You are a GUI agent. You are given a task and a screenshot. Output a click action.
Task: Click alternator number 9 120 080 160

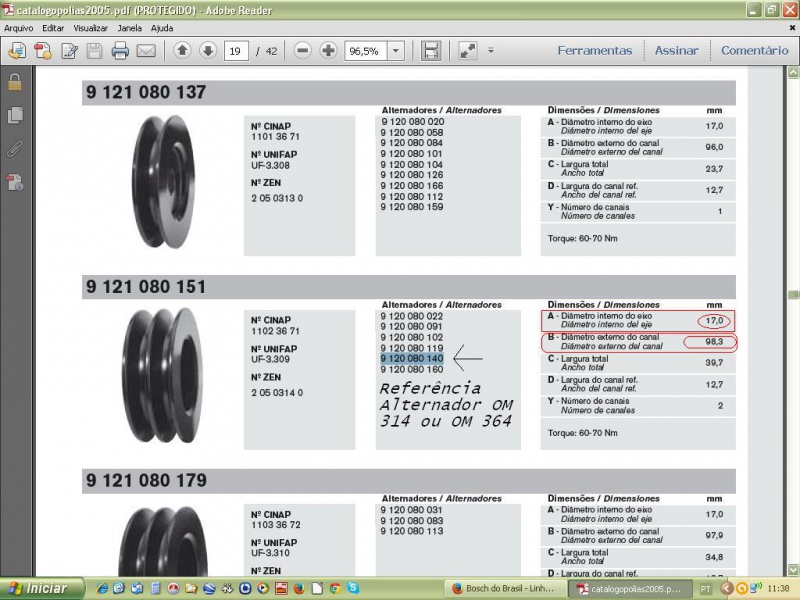(x=412, y=369)
